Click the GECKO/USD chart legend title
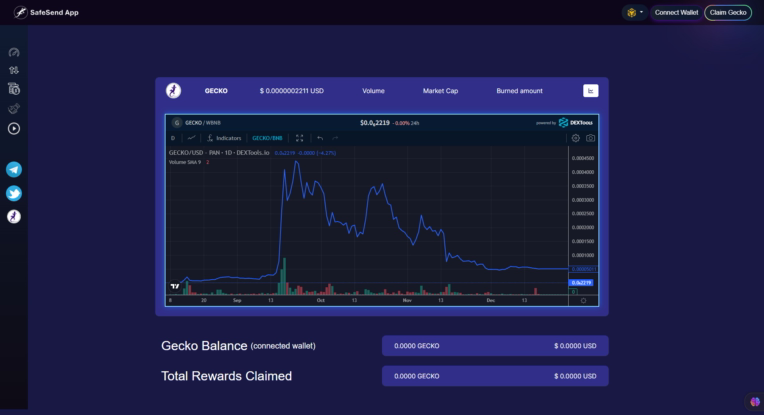 219,153
